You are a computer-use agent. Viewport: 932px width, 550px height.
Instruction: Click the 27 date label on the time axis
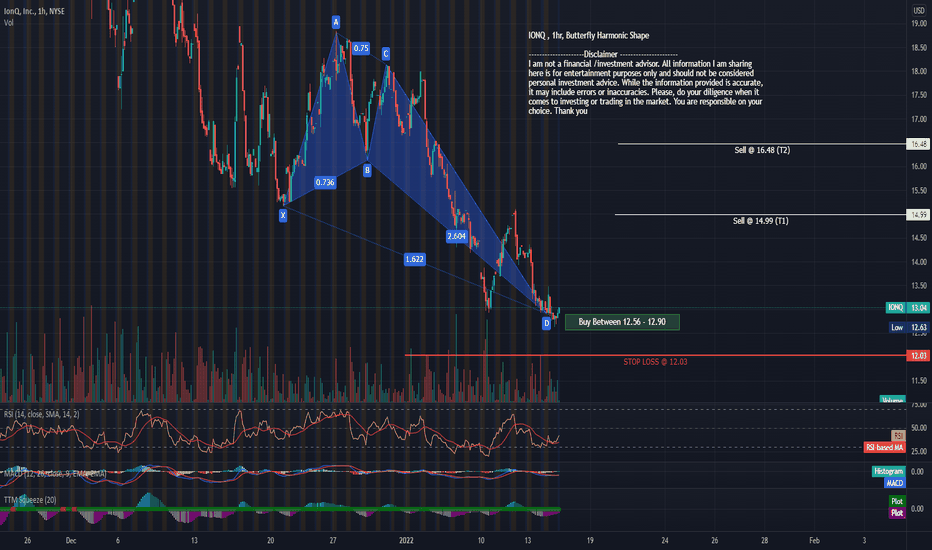point(333,540)
